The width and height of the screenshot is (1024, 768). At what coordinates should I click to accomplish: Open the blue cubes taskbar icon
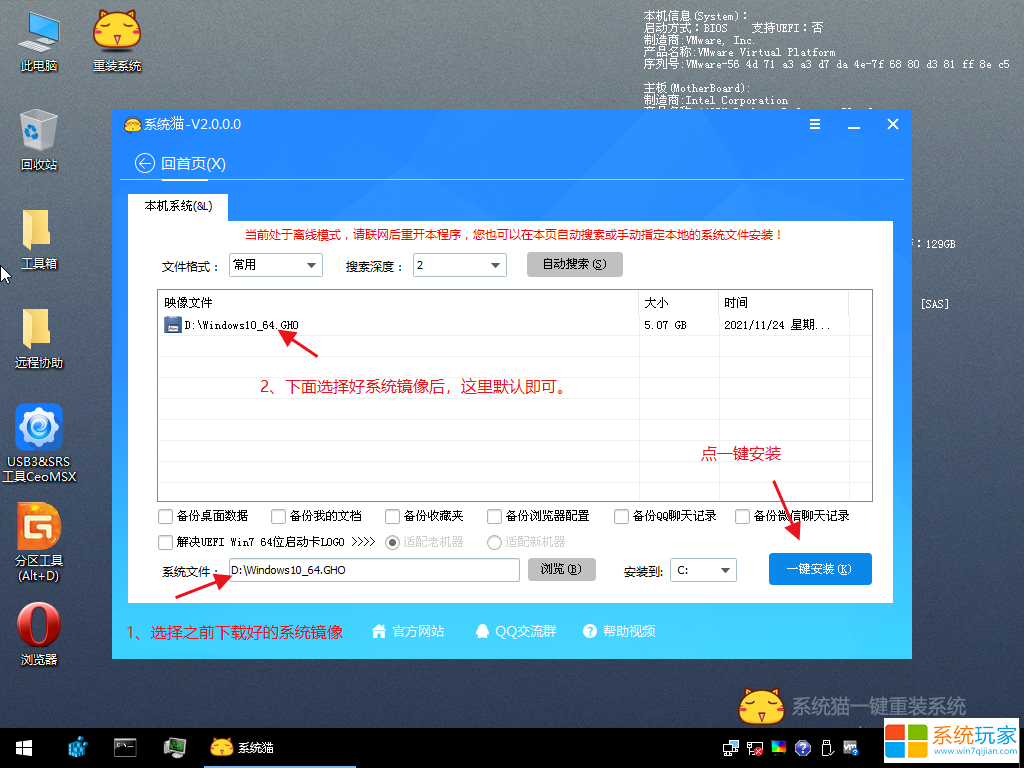(x=78, y=748)
